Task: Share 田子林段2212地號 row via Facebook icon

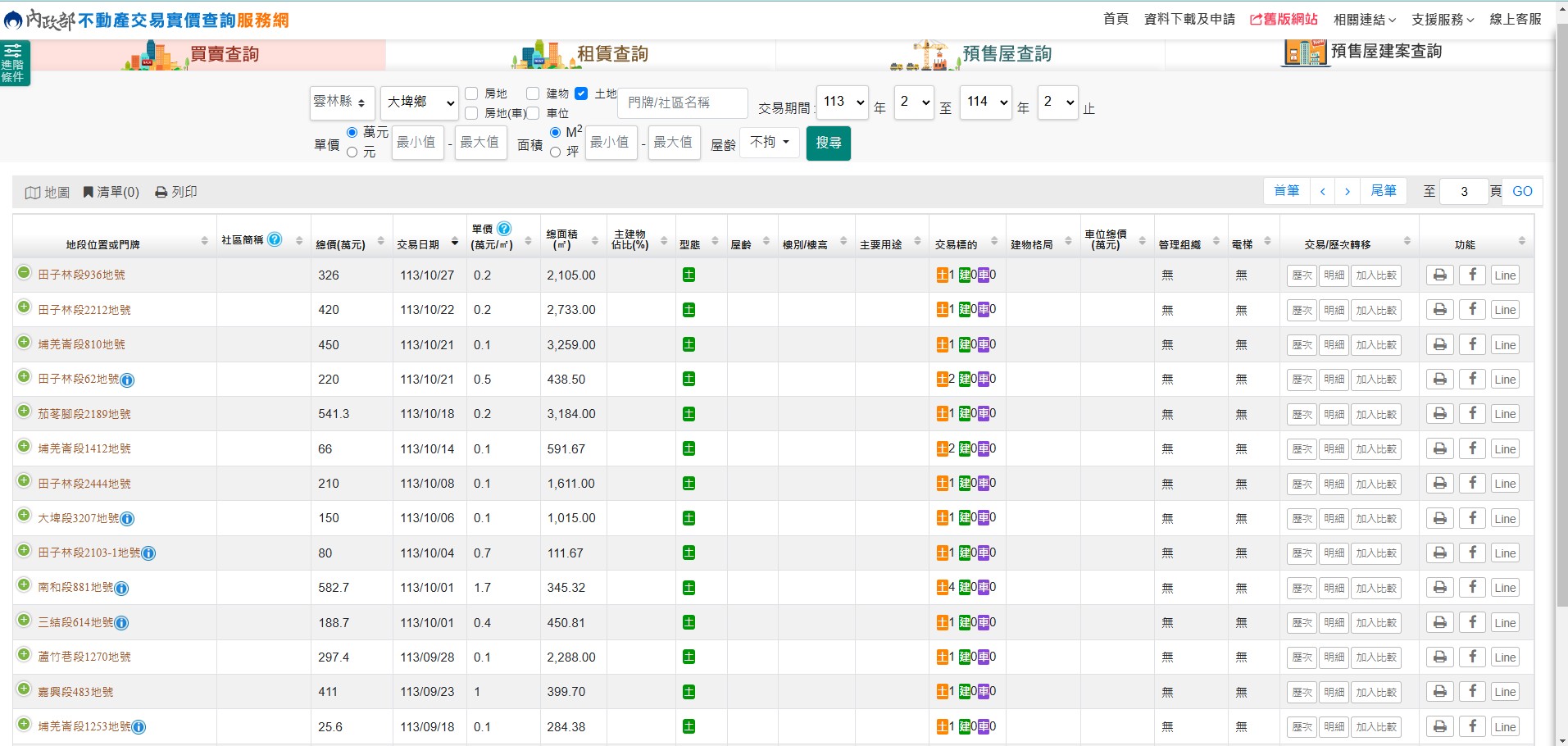Action: pyautogui.click(x=1472, y=310)
